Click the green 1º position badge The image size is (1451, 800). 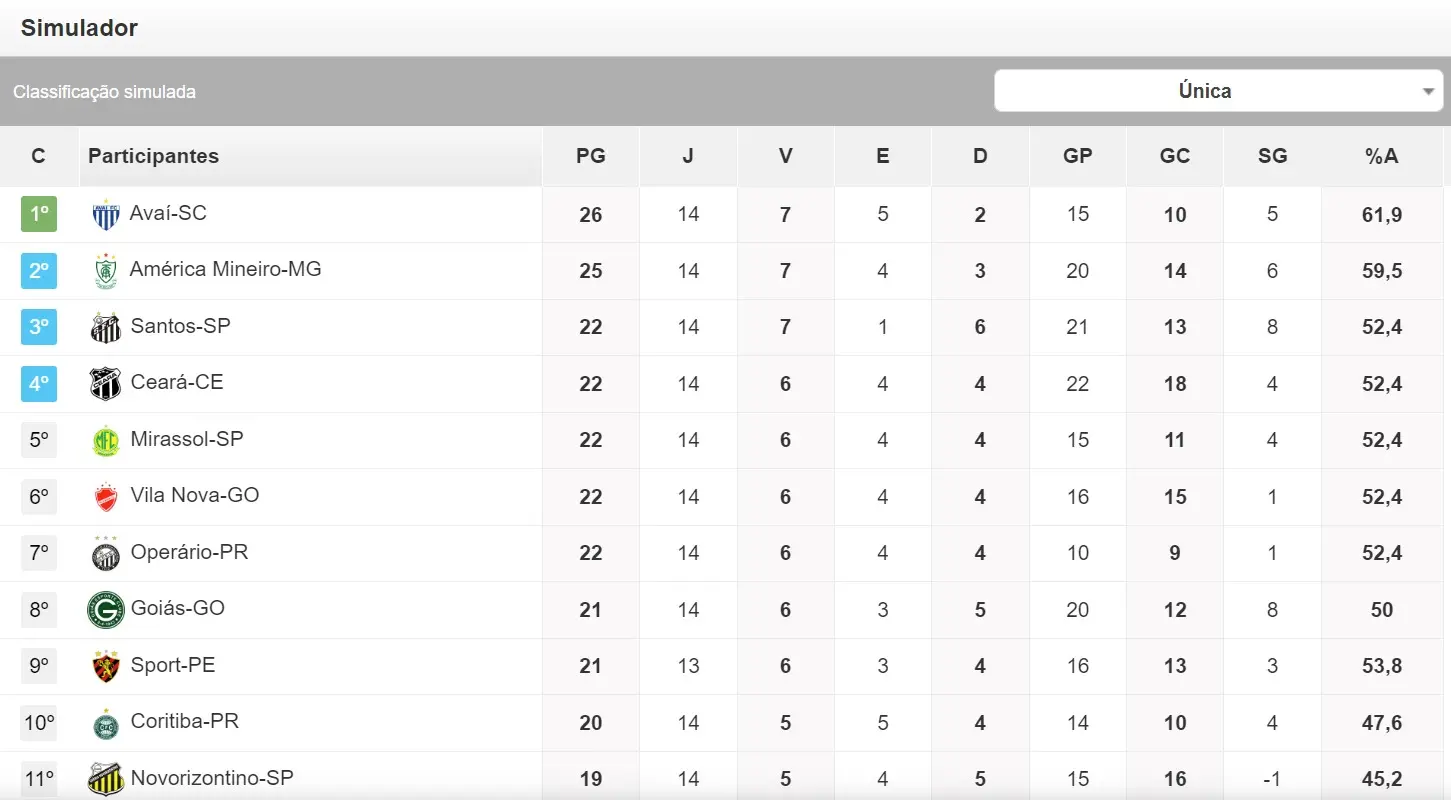pyautogui.click(x=39, y=214)
